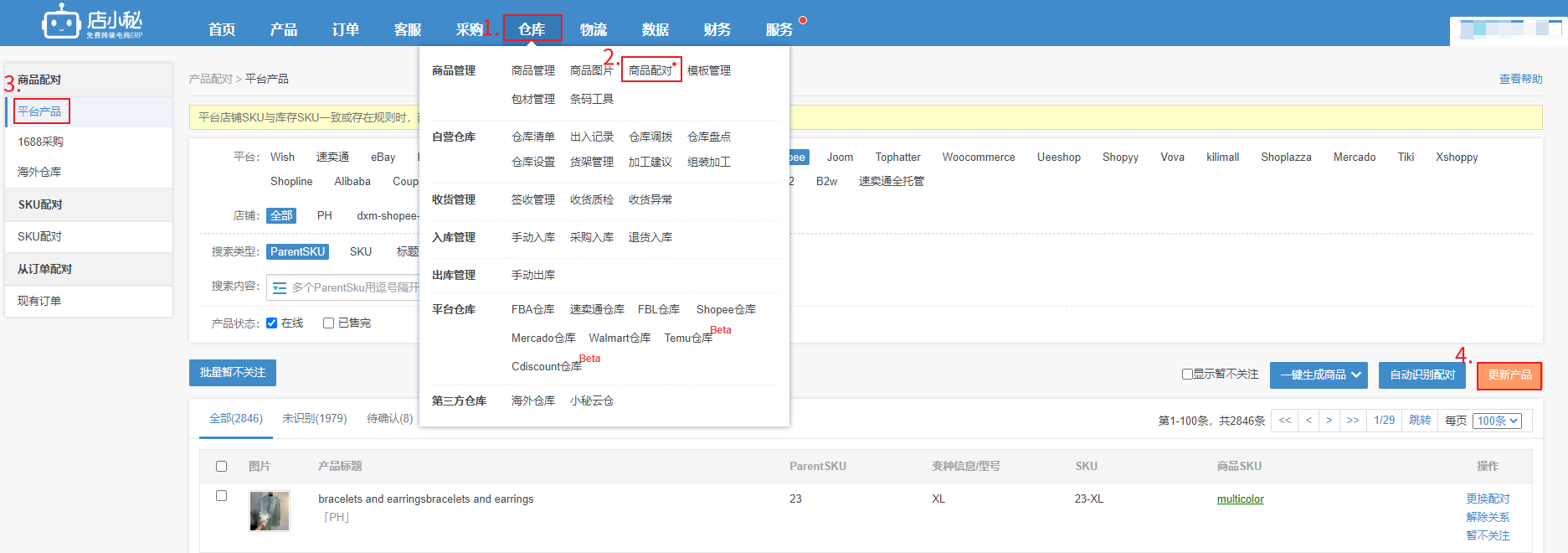Open the bracelets product thumbnail image
Image resolution: width=1568 pixels, height=553 pixels.
(270, 511)
